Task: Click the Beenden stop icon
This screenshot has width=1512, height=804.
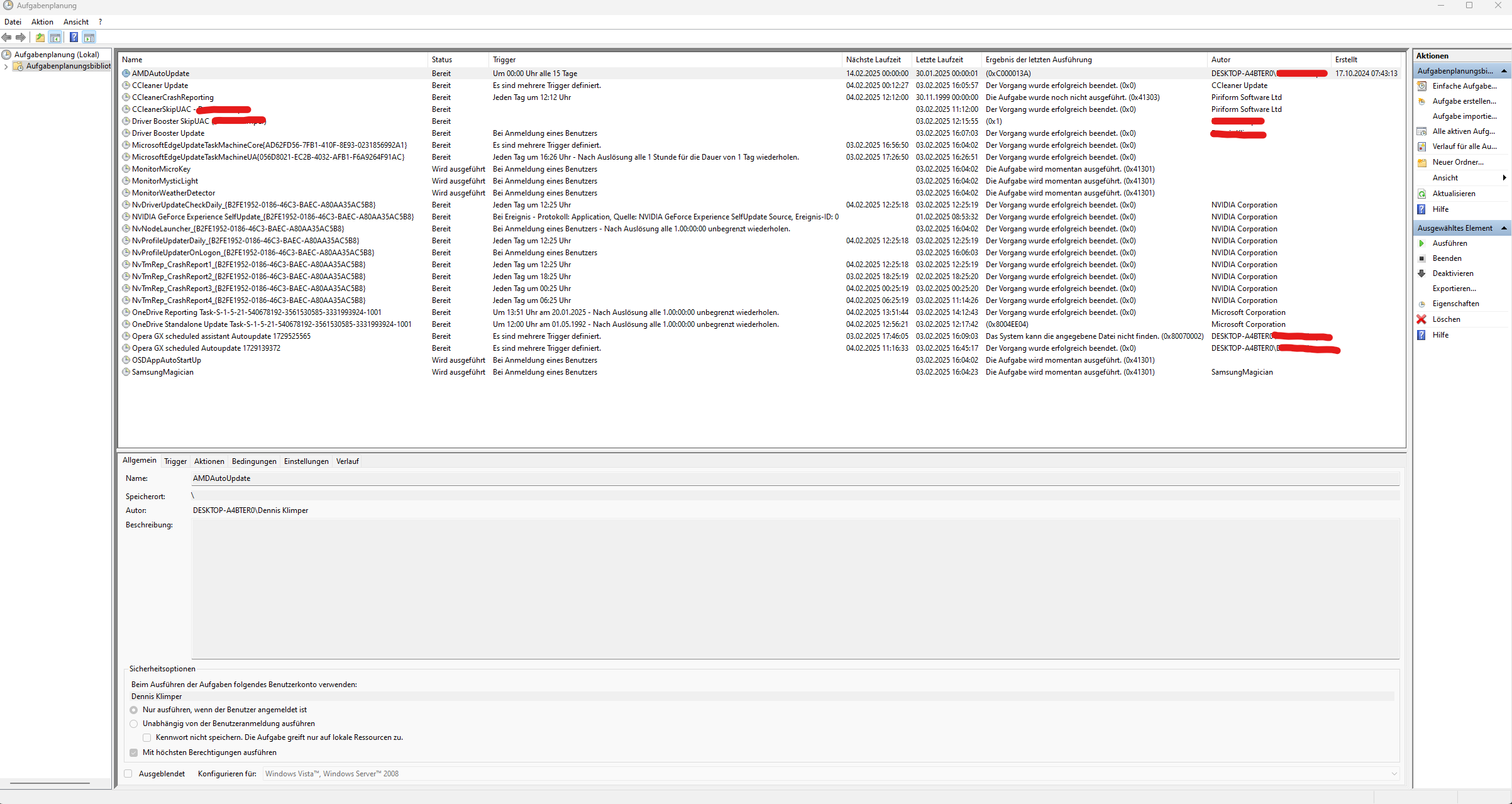Action: pos(1421,258)
